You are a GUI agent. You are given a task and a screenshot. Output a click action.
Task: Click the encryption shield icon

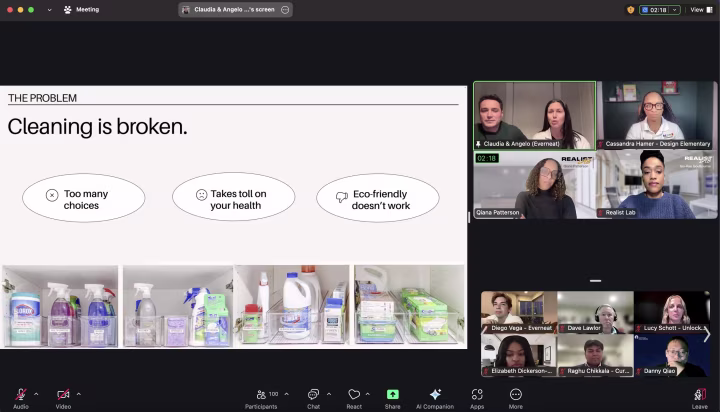point(630,10)
